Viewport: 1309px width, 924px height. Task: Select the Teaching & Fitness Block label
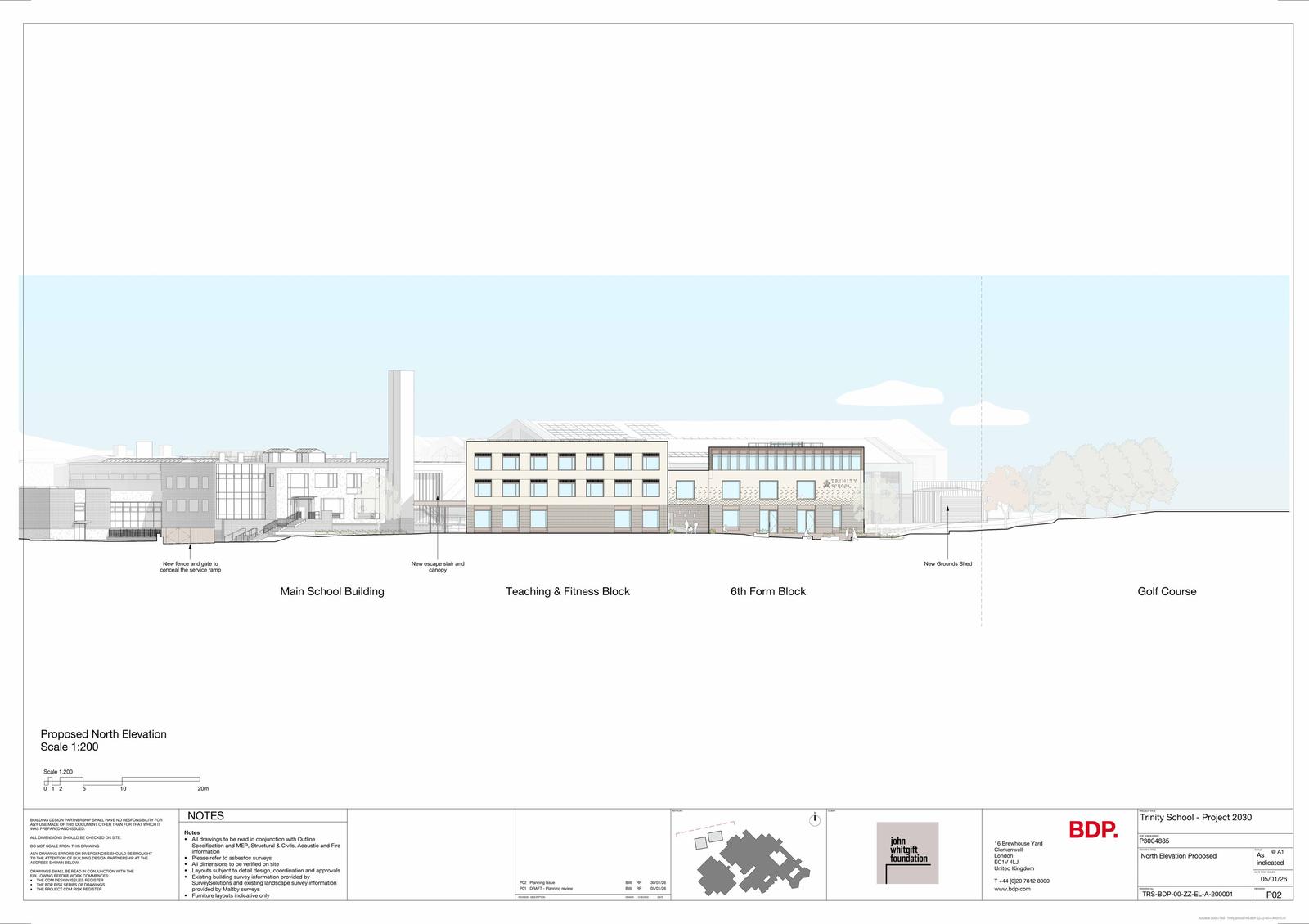(567, 591)
